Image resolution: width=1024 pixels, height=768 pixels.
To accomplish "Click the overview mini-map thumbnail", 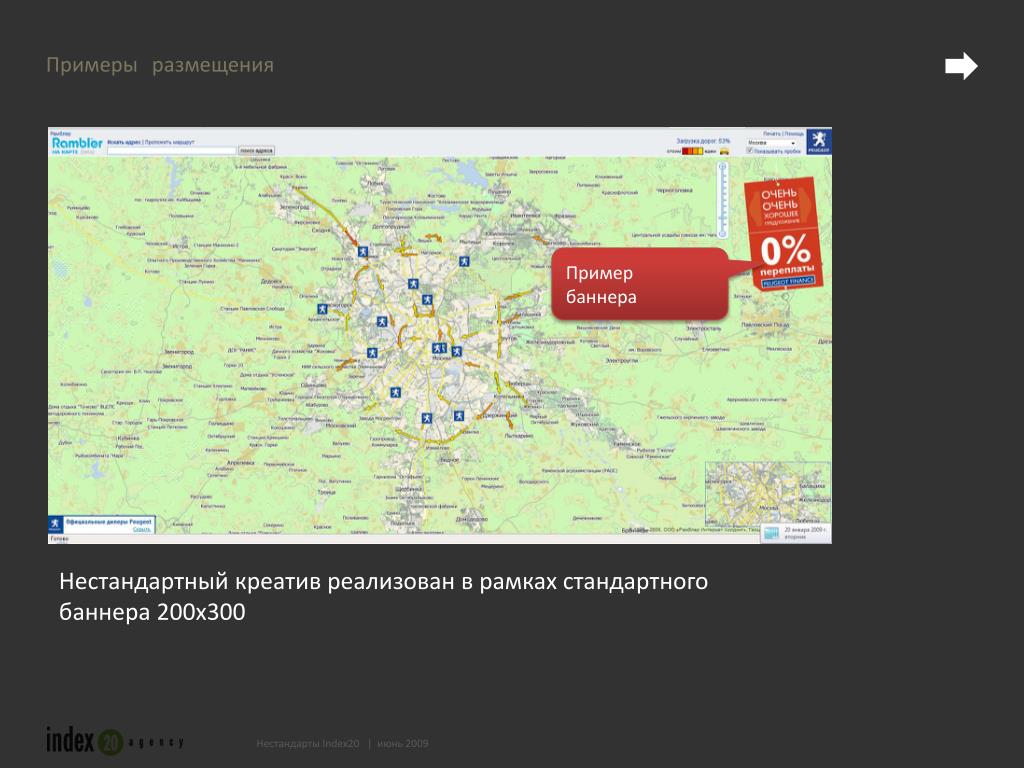I will coord(768,494).
